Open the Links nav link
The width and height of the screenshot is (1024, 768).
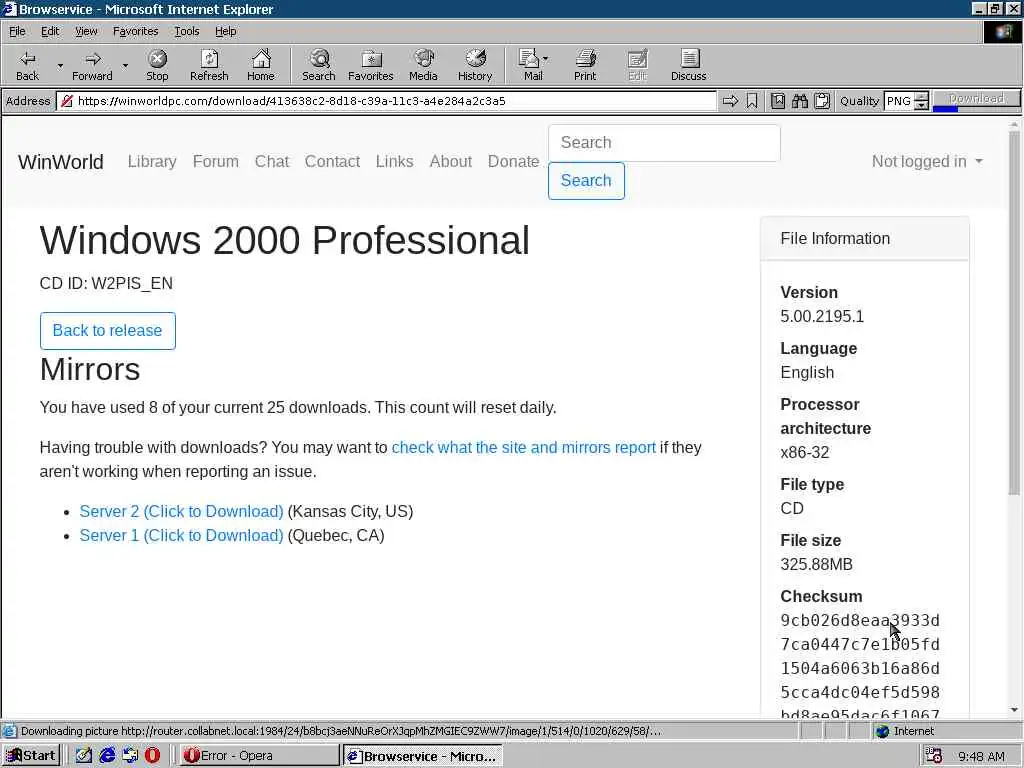click(x=394, y=161)
